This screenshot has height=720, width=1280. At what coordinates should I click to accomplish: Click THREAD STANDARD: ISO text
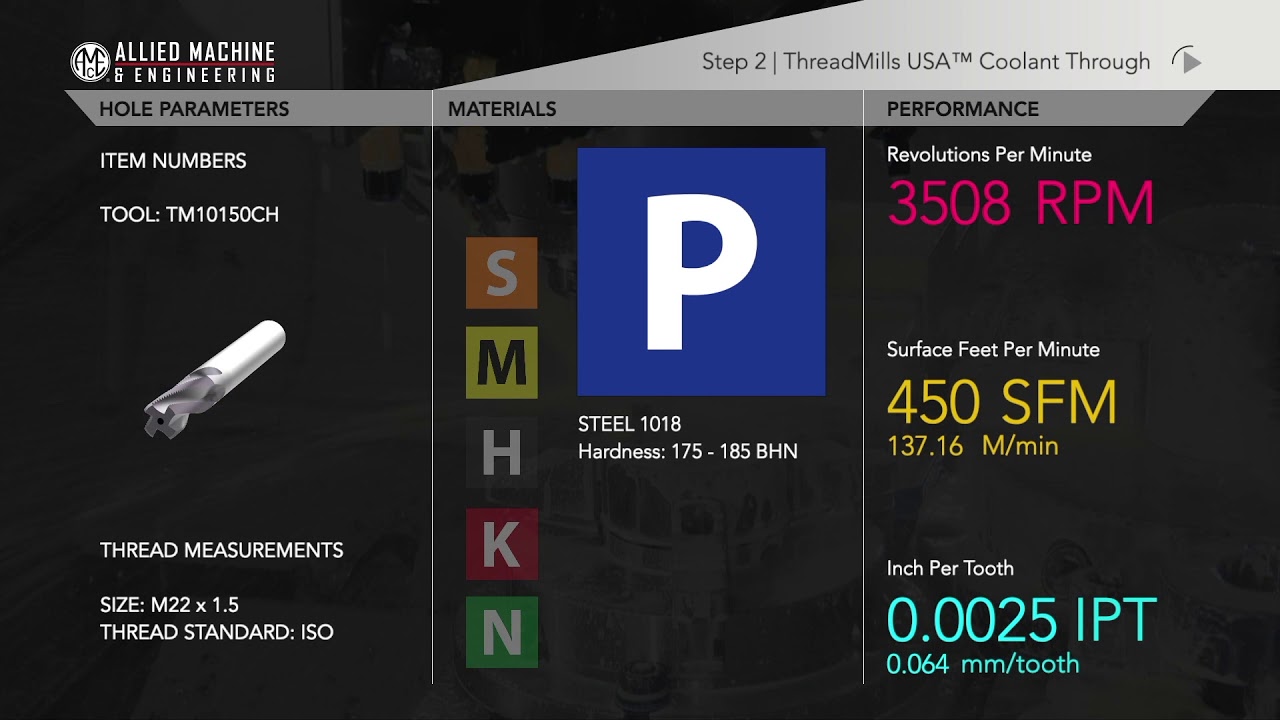click(217, 633)
